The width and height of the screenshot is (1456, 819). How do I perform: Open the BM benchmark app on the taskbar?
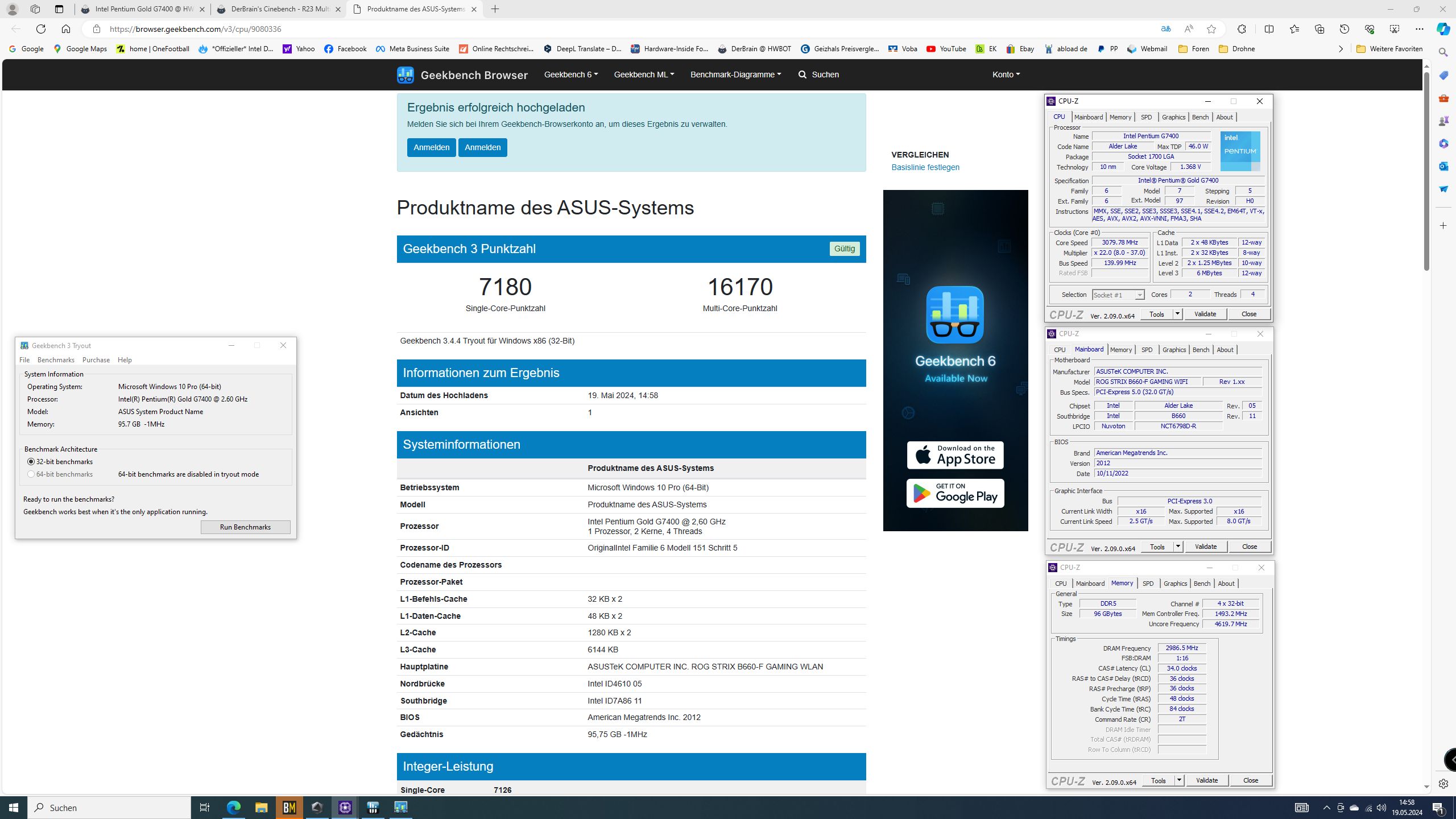point(289,807)
